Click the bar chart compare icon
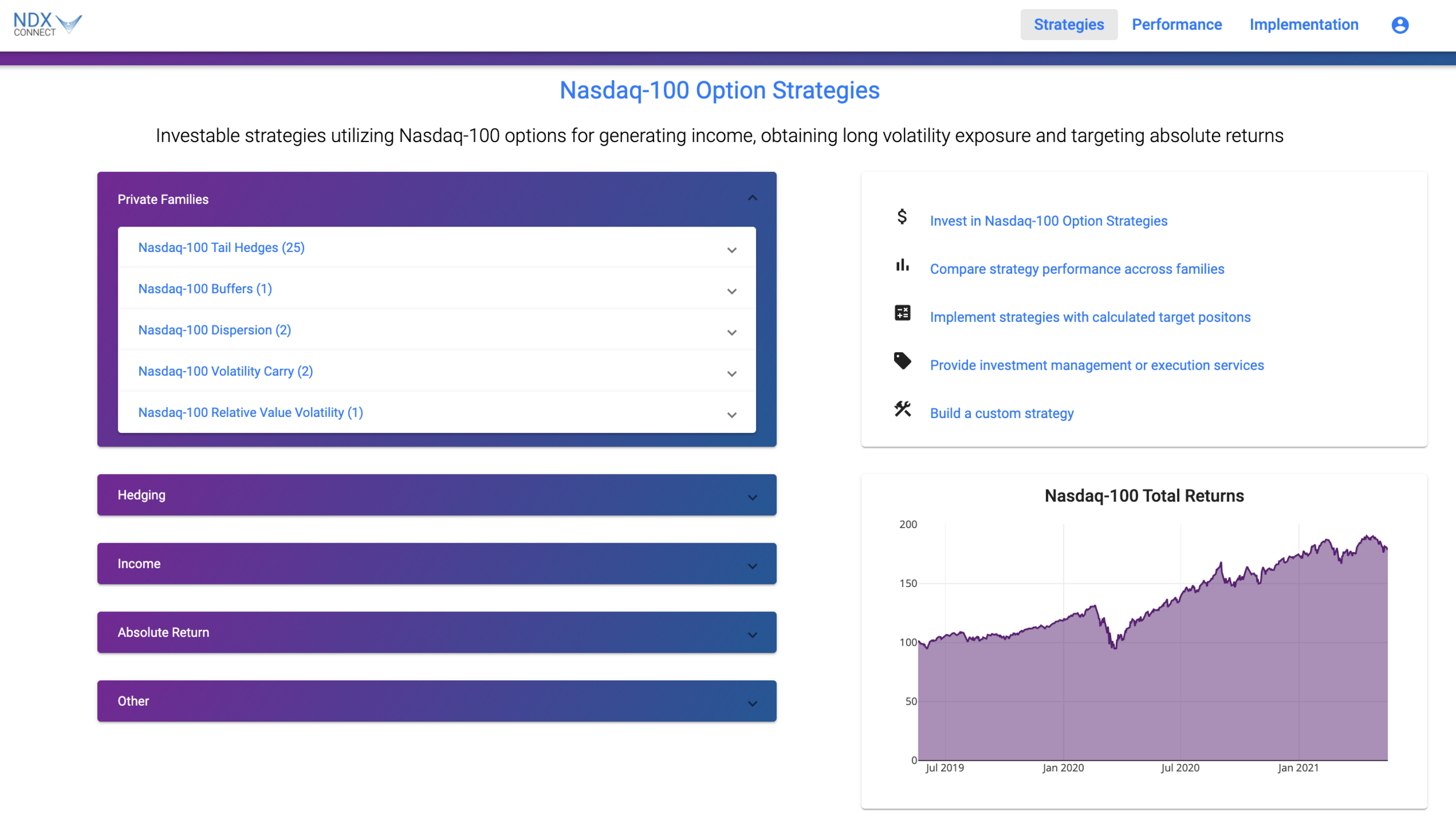The image size is (1456, 835). coord(902,266)
